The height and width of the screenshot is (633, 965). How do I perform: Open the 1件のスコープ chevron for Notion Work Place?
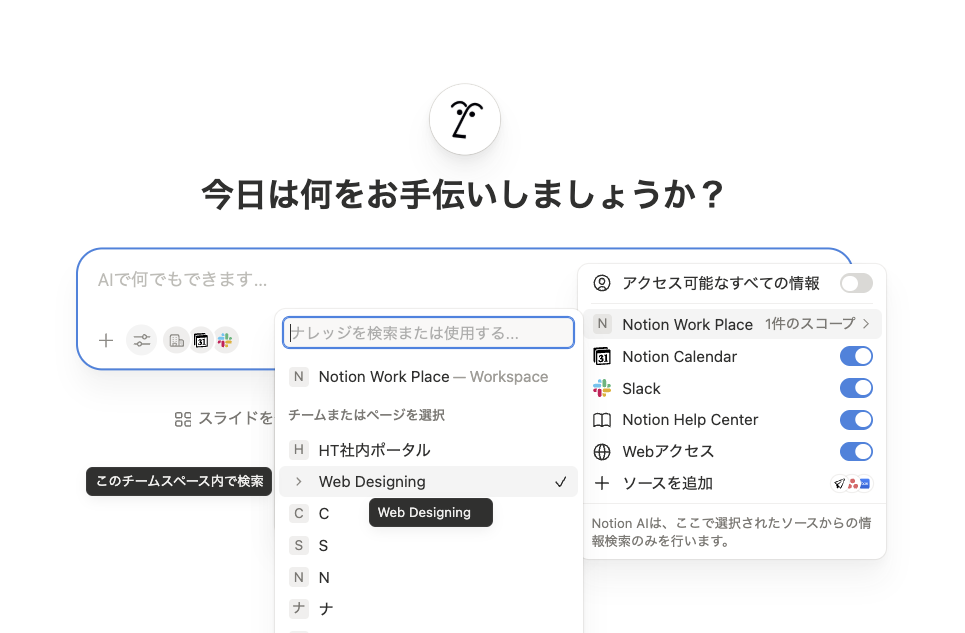pyautogui.click(x=866, y=324)
